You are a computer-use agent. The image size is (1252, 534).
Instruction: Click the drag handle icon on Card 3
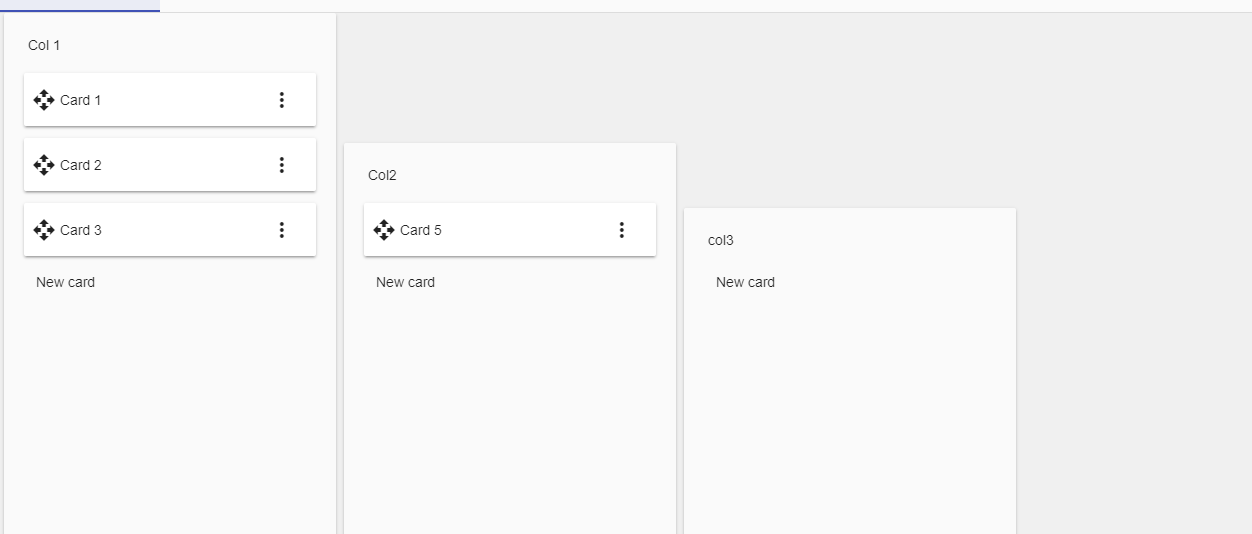pyautogui.click(x=44, y=230)
